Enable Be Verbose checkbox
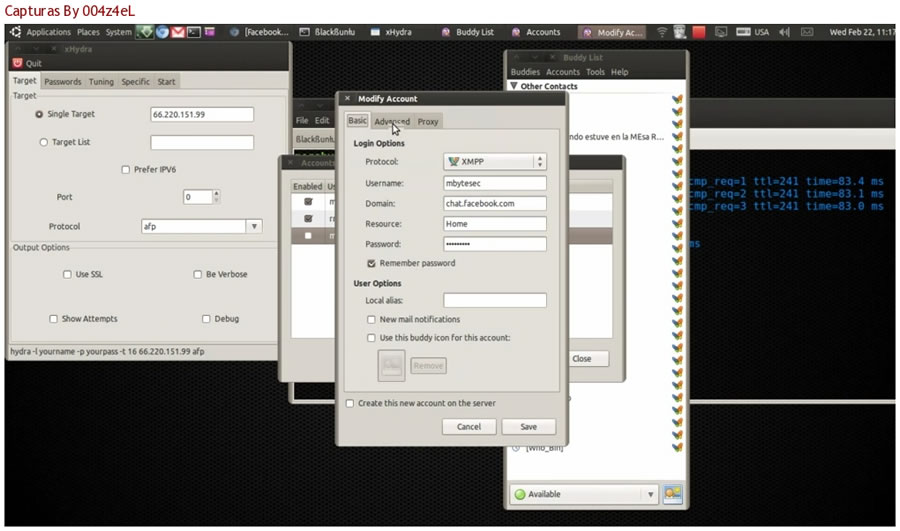Viewport: 900px width, 531px height. point(197,274)
